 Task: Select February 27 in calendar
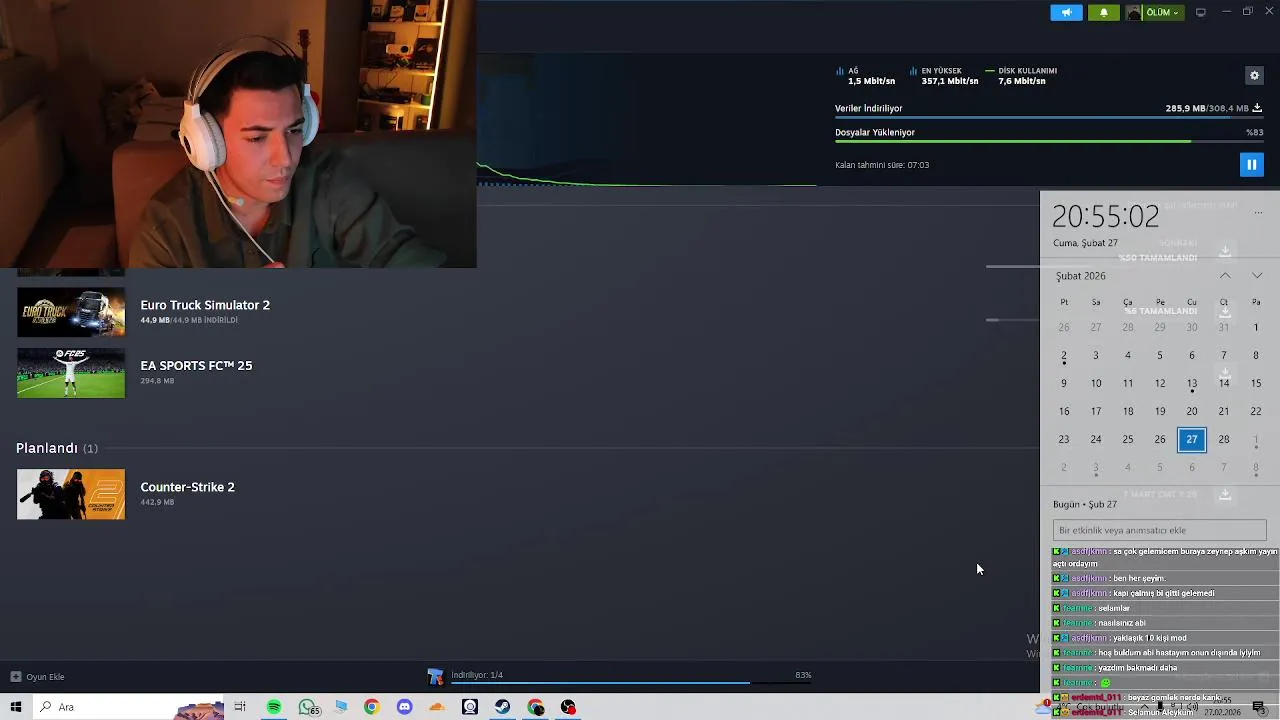click(x=1192, y=439)
